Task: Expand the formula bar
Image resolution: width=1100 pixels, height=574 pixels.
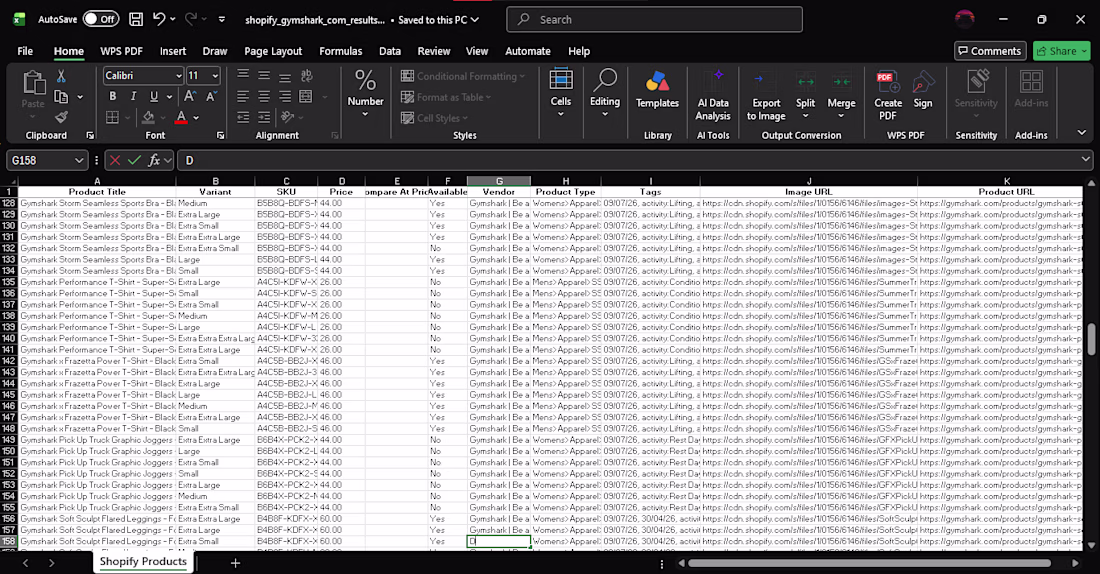Action: coord(1085,159)
